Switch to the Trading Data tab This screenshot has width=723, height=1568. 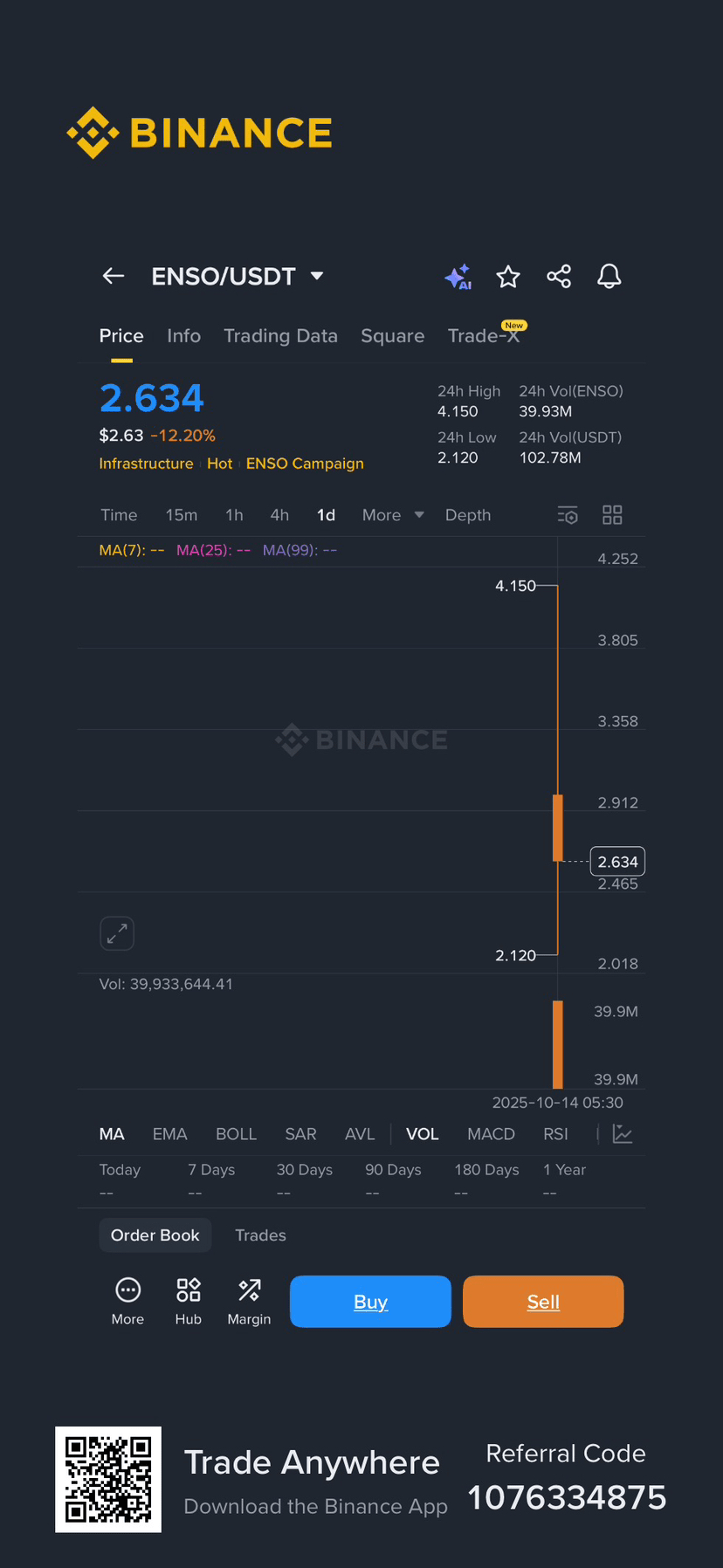pos(280,336)
